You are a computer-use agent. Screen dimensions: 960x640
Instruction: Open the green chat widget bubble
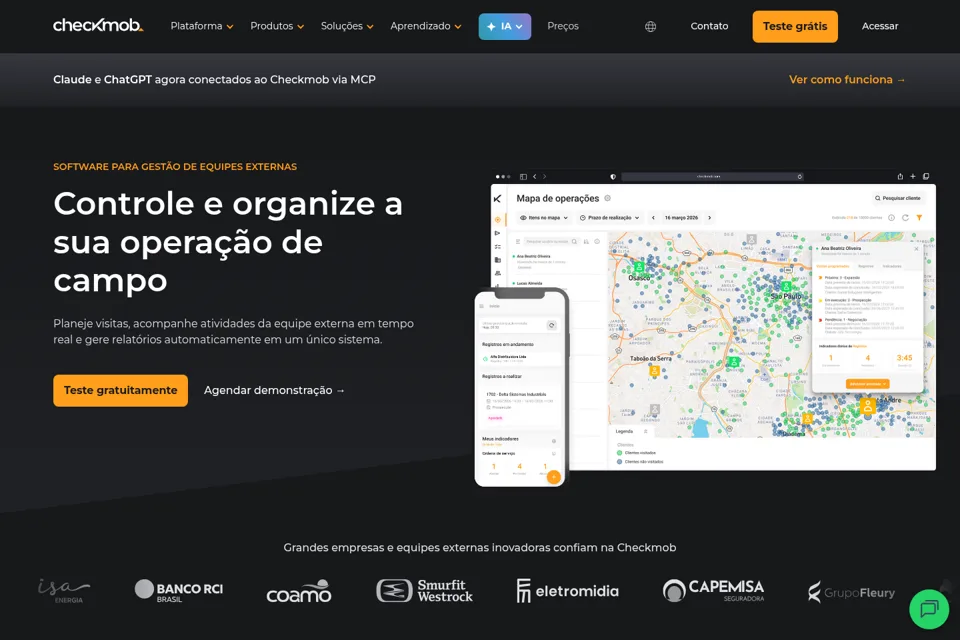coord(929,609)
